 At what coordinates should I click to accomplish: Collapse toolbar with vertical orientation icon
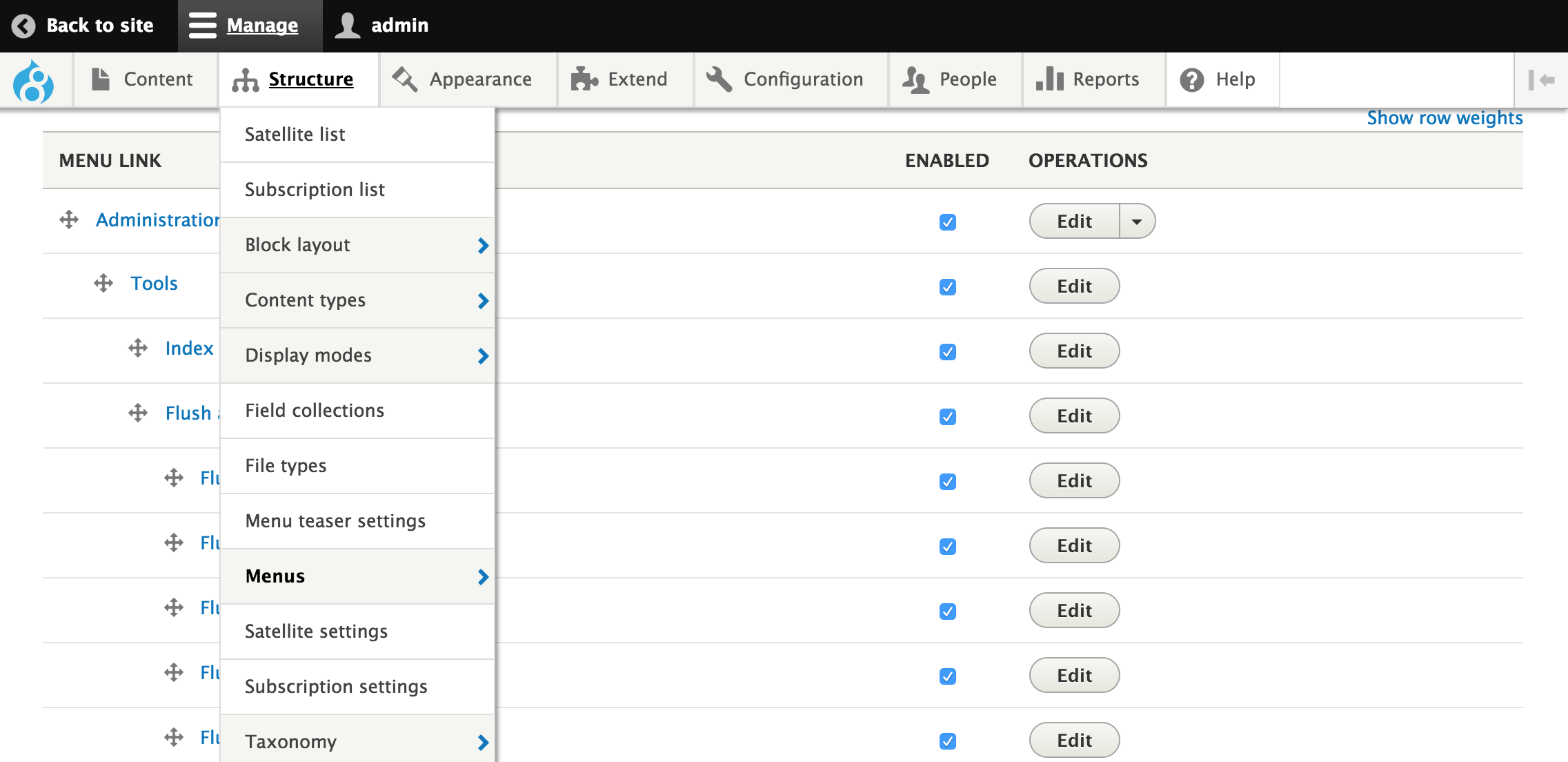tap(1541, 80)
